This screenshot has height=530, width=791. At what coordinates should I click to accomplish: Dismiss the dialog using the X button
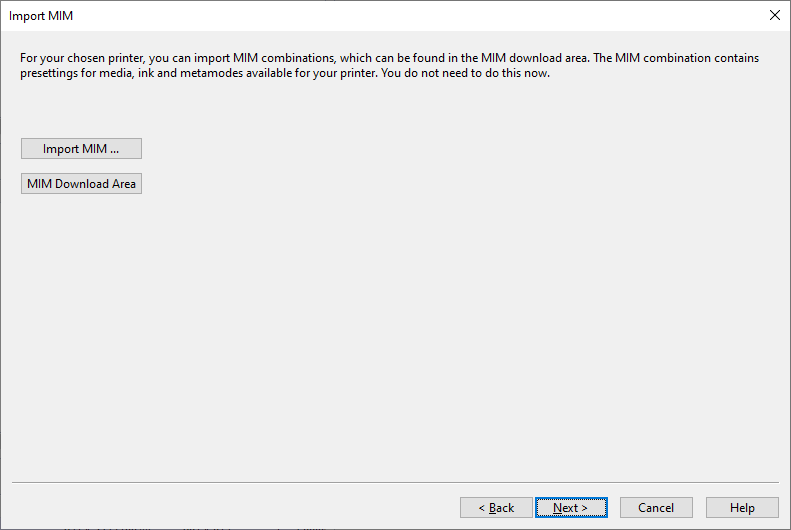coord(774,15)
